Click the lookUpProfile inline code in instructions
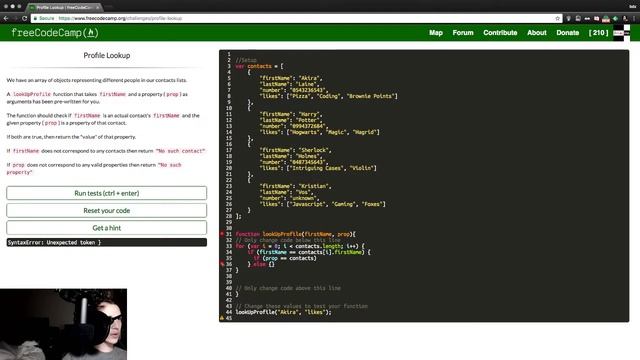 pyautogui.click(x=32, y=94)
